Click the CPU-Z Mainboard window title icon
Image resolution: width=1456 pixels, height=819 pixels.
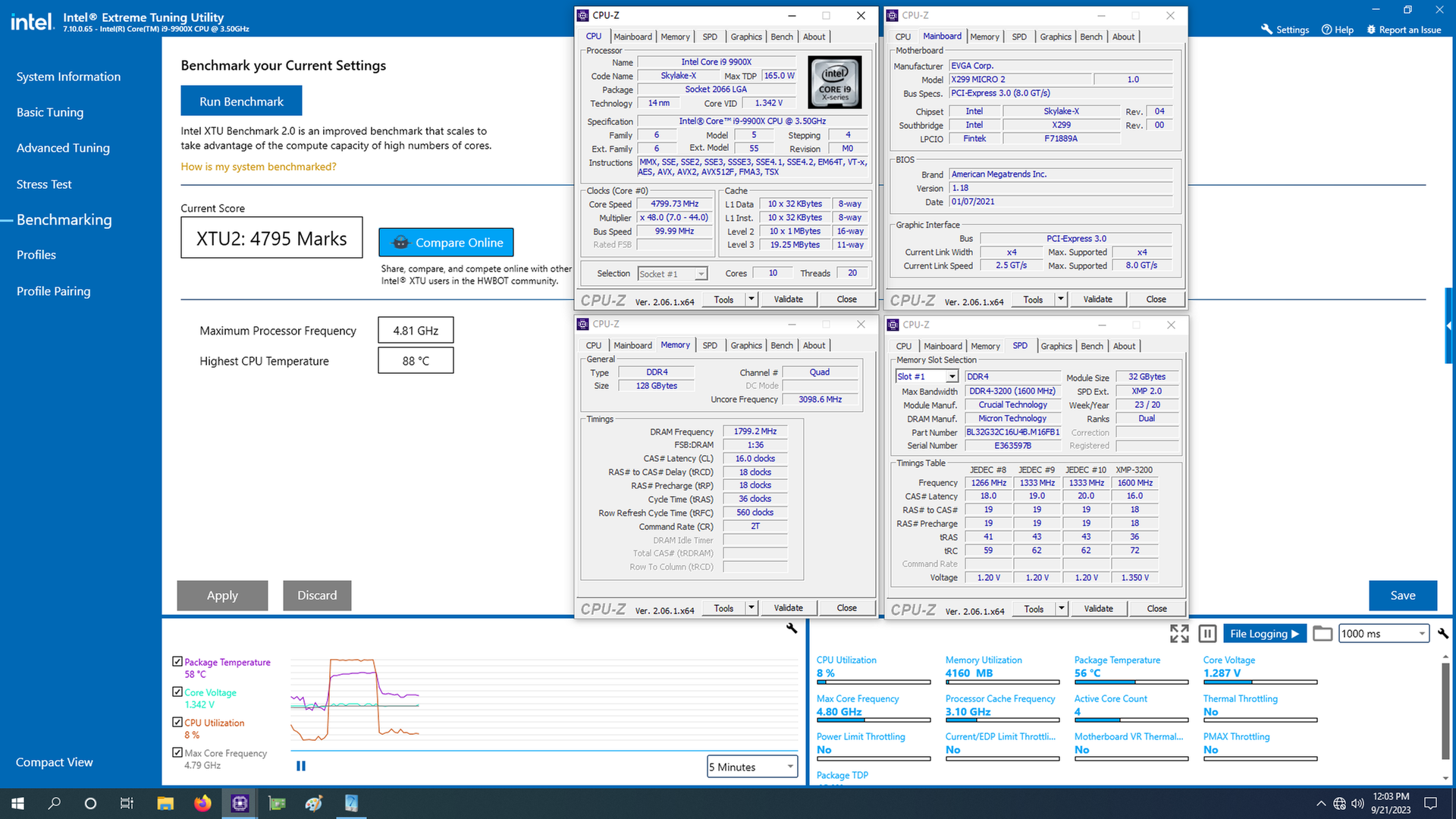[893, 15]
